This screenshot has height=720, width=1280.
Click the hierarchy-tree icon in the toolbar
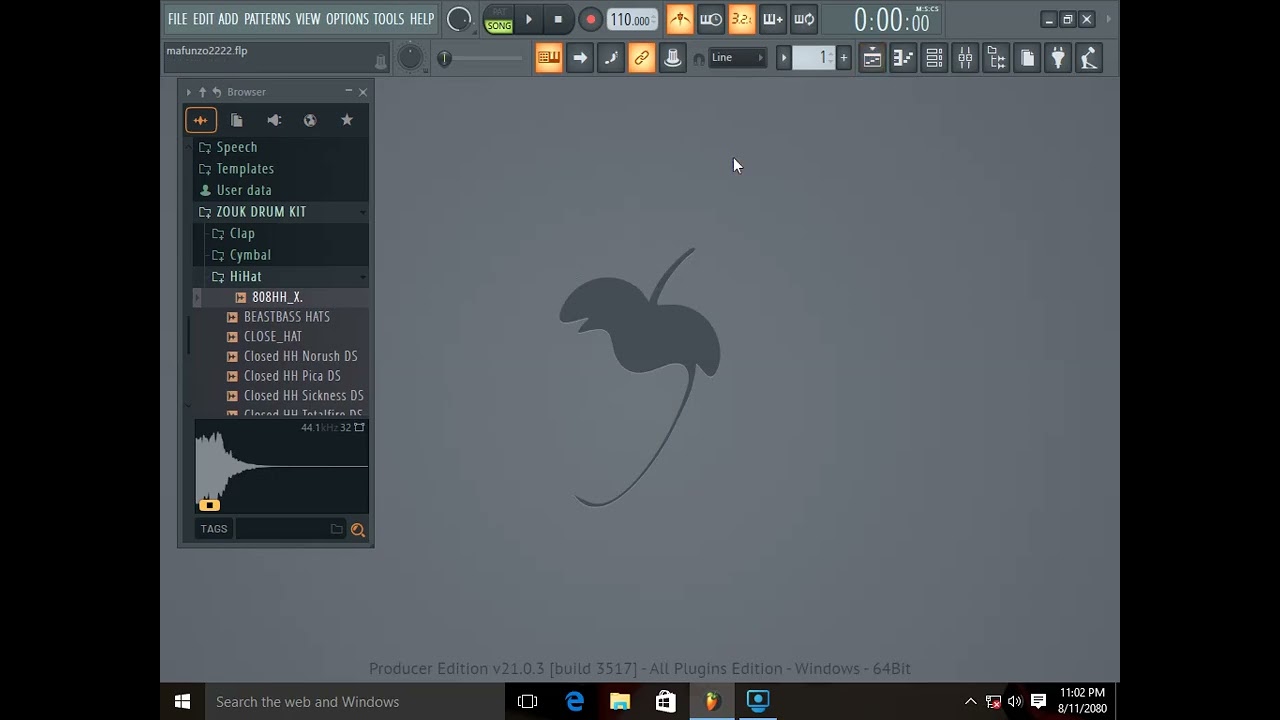point(996,58)
